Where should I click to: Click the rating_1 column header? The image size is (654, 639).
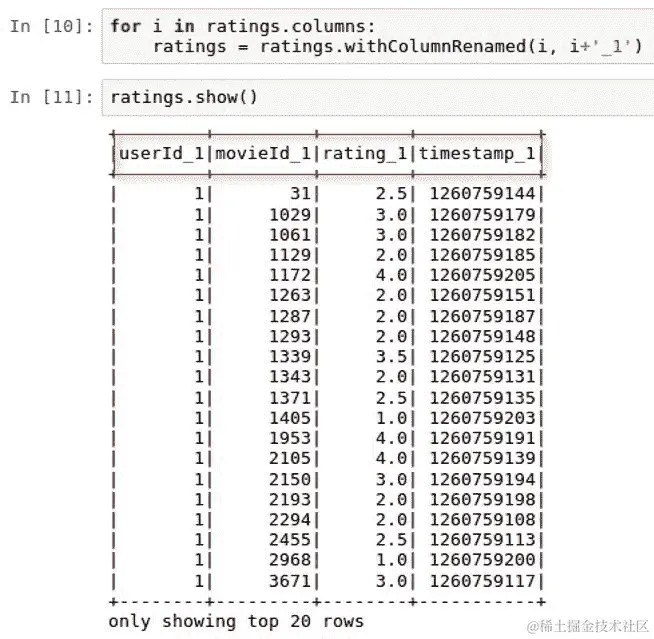365,153
